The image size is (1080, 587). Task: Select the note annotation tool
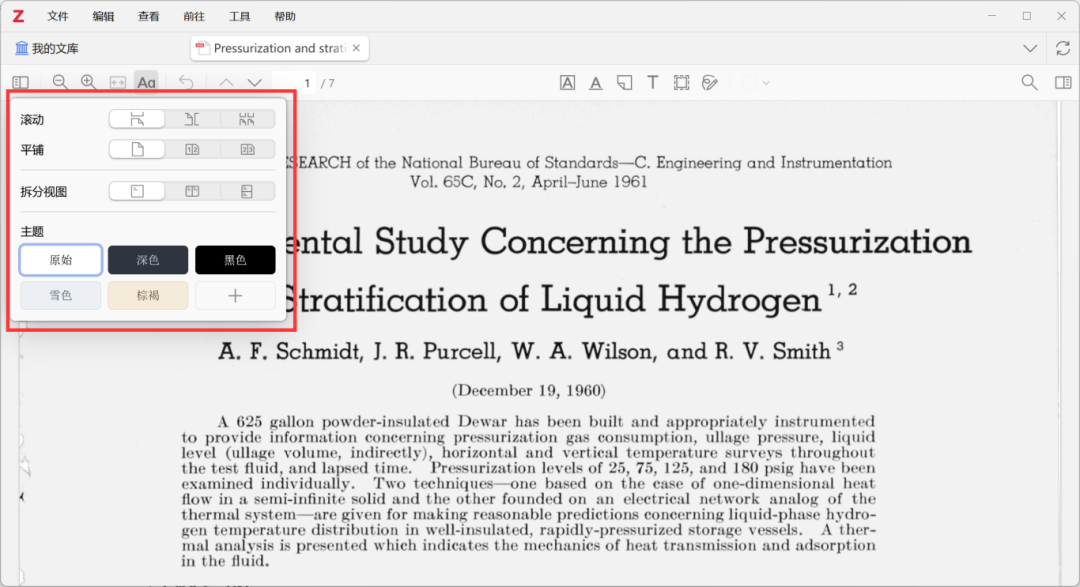coord(625,83)
